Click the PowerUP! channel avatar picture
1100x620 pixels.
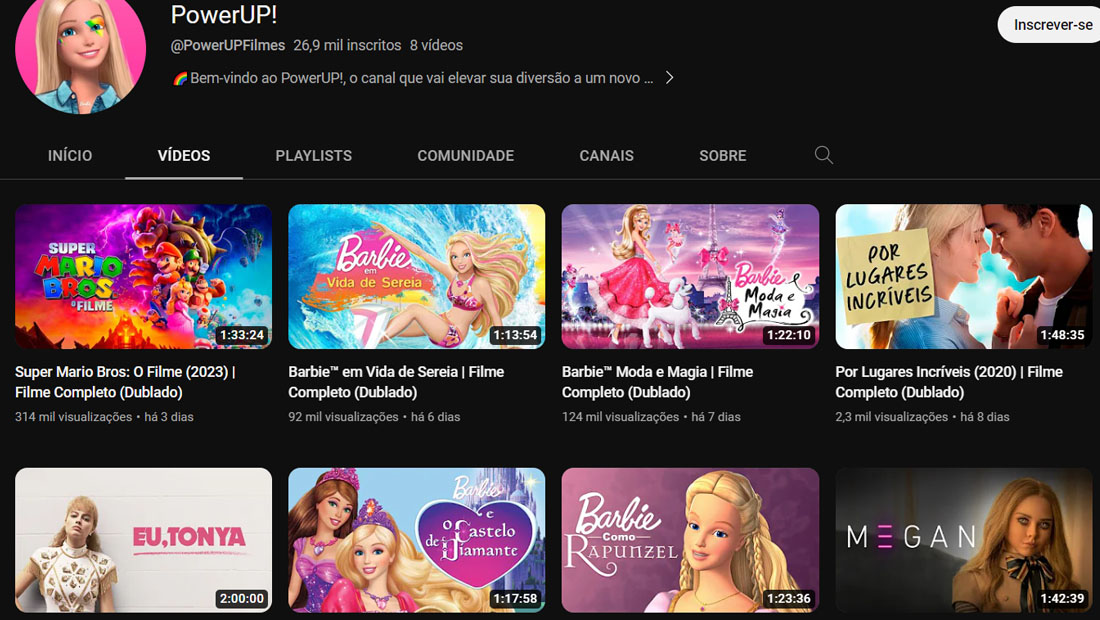pyautogui.click(x=81, y=54)
